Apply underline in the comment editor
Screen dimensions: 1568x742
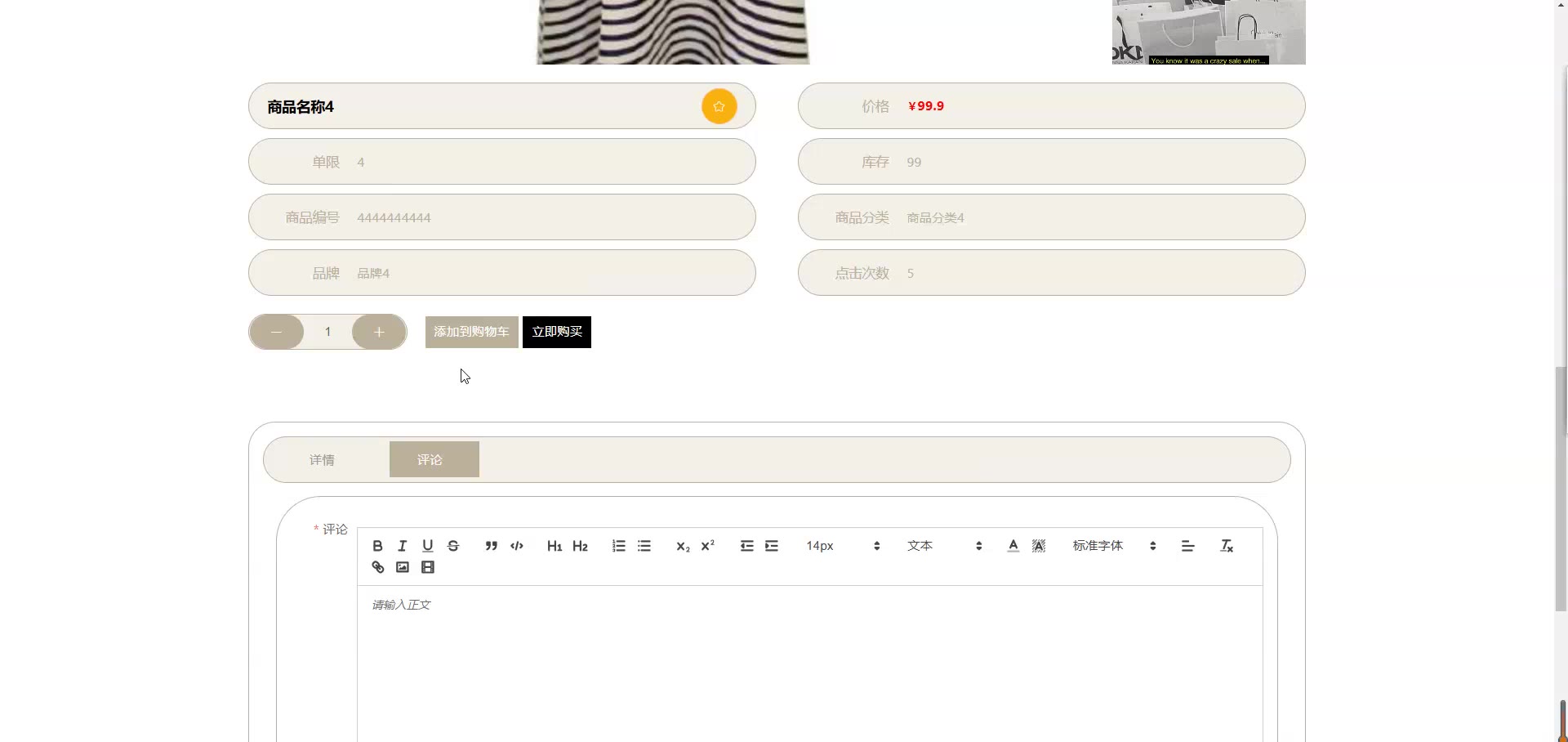point(427,546)
